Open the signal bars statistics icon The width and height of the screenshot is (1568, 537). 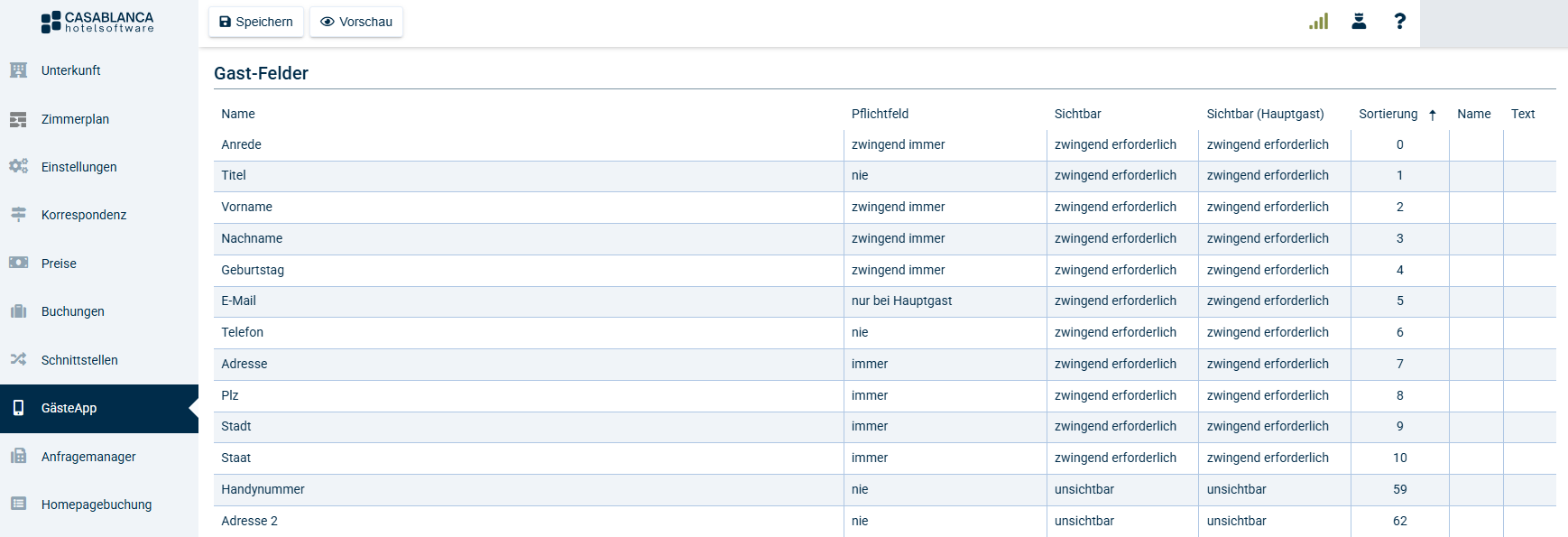(1318, 22)
